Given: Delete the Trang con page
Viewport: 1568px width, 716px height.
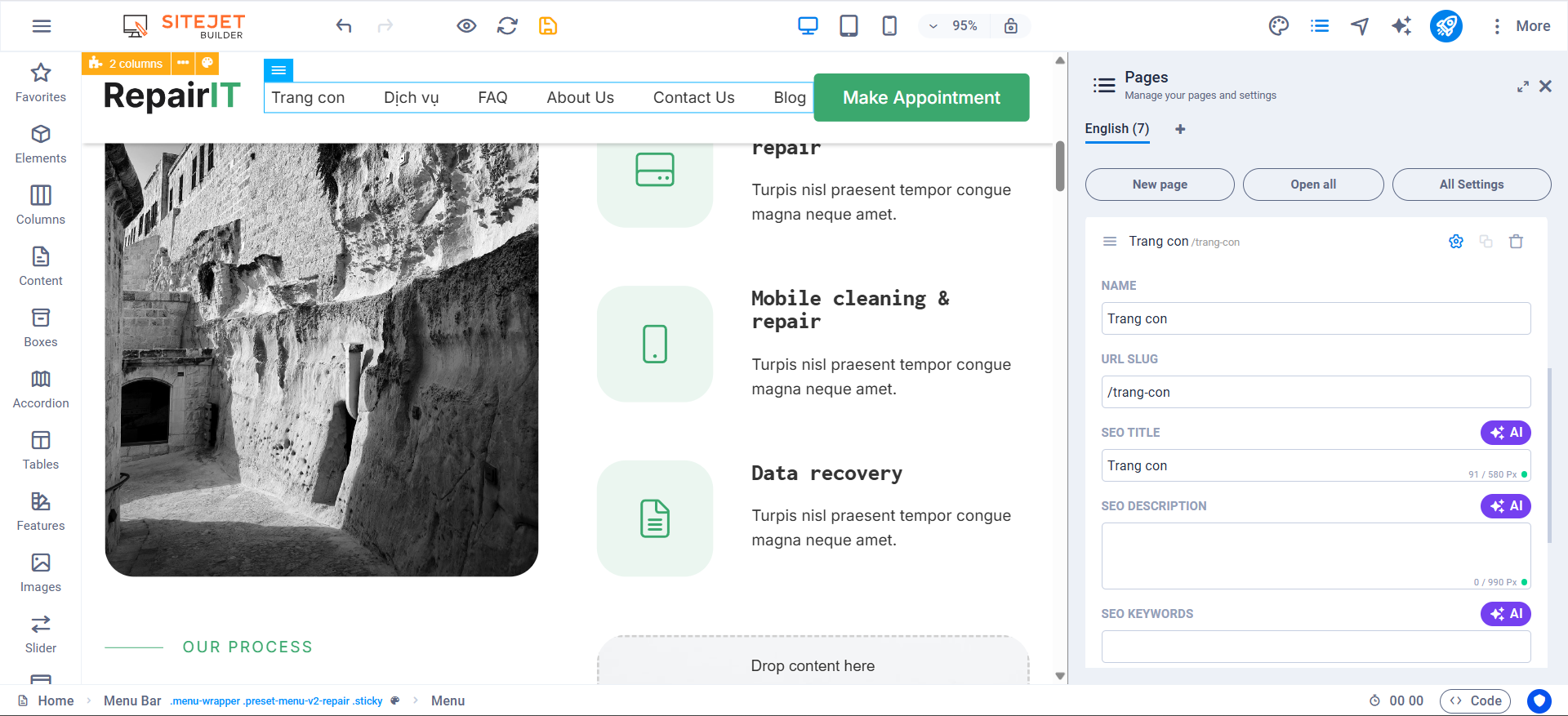Looking at the screenshot, I should 1516,242.
